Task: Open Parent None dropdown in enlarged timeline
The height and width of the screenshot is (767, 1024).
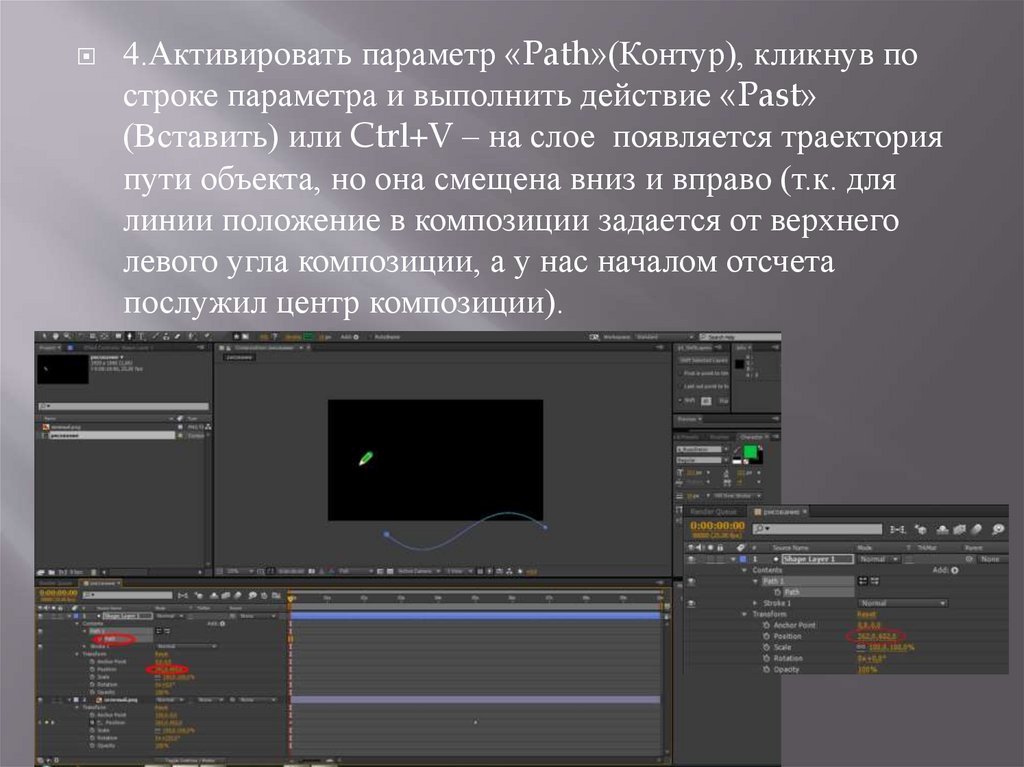Action: tap(993, 559)
